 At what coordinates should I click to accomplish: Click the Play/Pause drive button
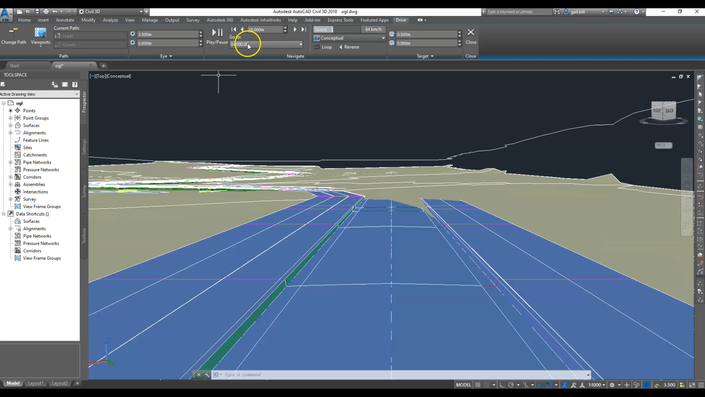pyautogui.click(x=217, y=32)
